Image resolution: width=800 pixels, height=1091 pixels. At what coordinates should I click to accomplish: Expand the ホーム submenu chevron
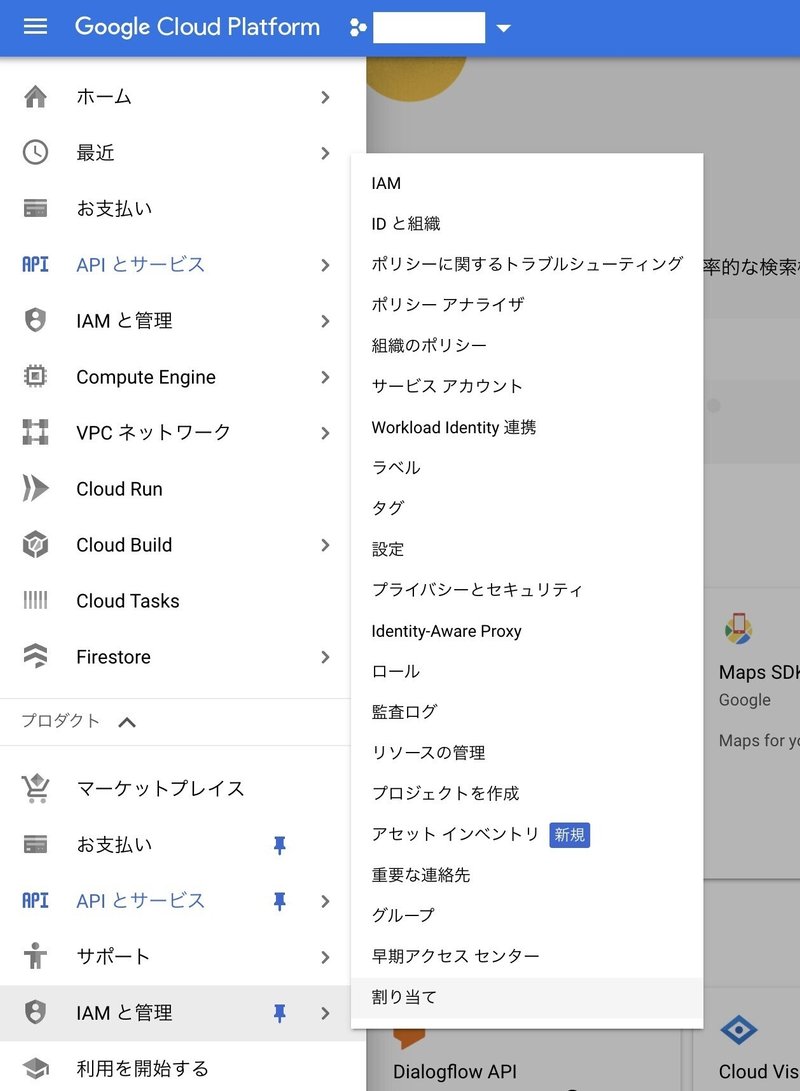(x=325, y=97)
